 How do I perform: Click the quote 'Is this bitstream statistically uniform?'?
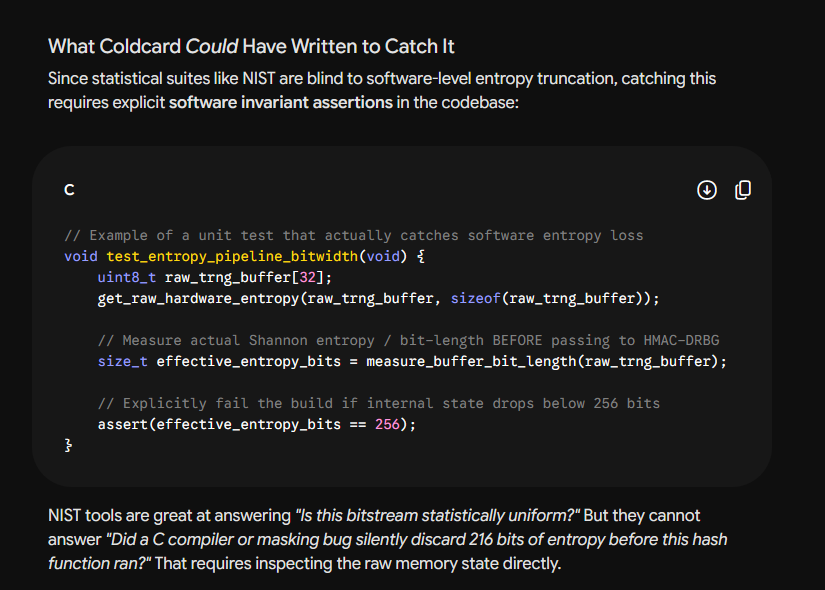437,515
